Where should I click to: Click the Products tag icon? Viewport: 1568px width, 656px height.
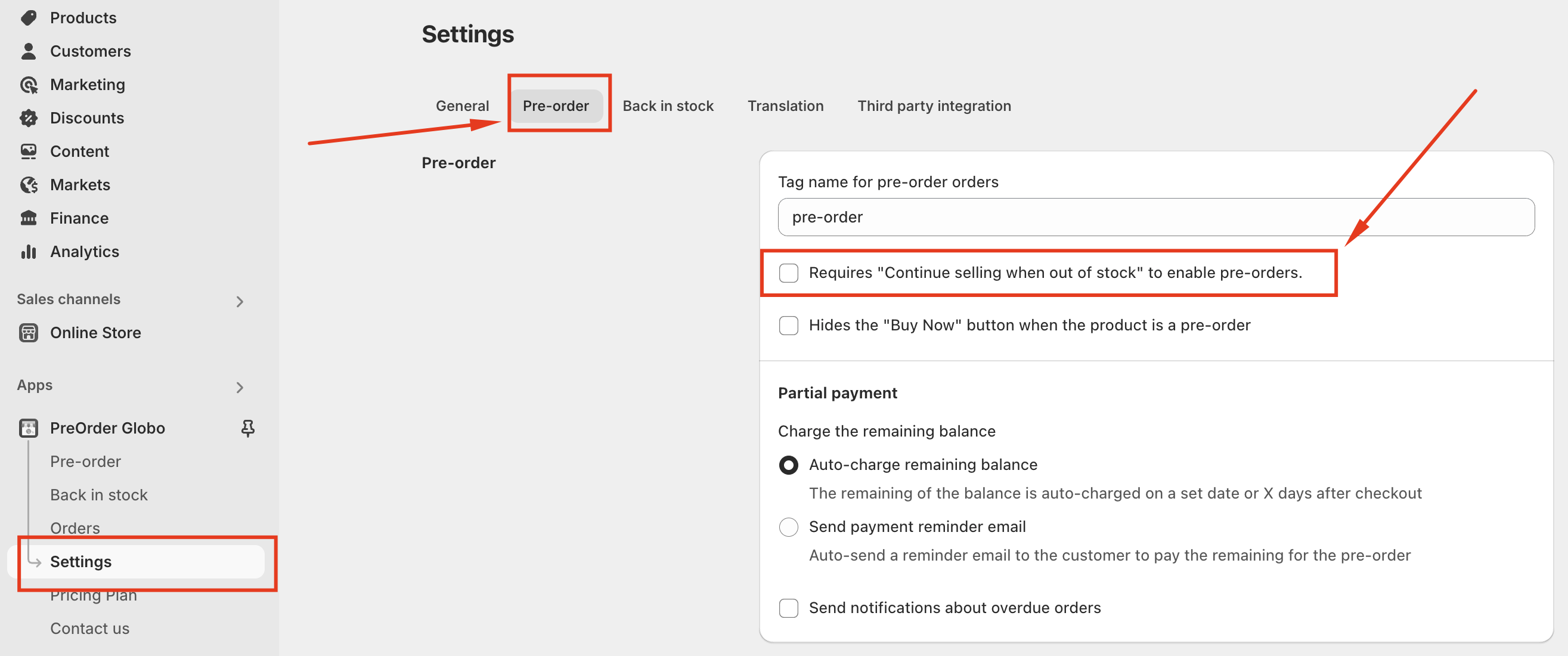[28, 18]
